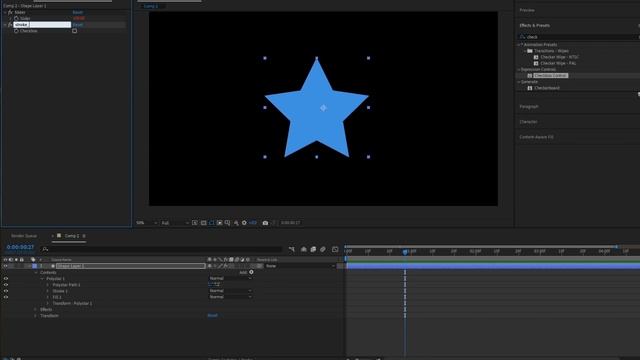Viewport: 640px width, 360px height.
Task: Click the reset exposure icon
Action: (244, 223)
